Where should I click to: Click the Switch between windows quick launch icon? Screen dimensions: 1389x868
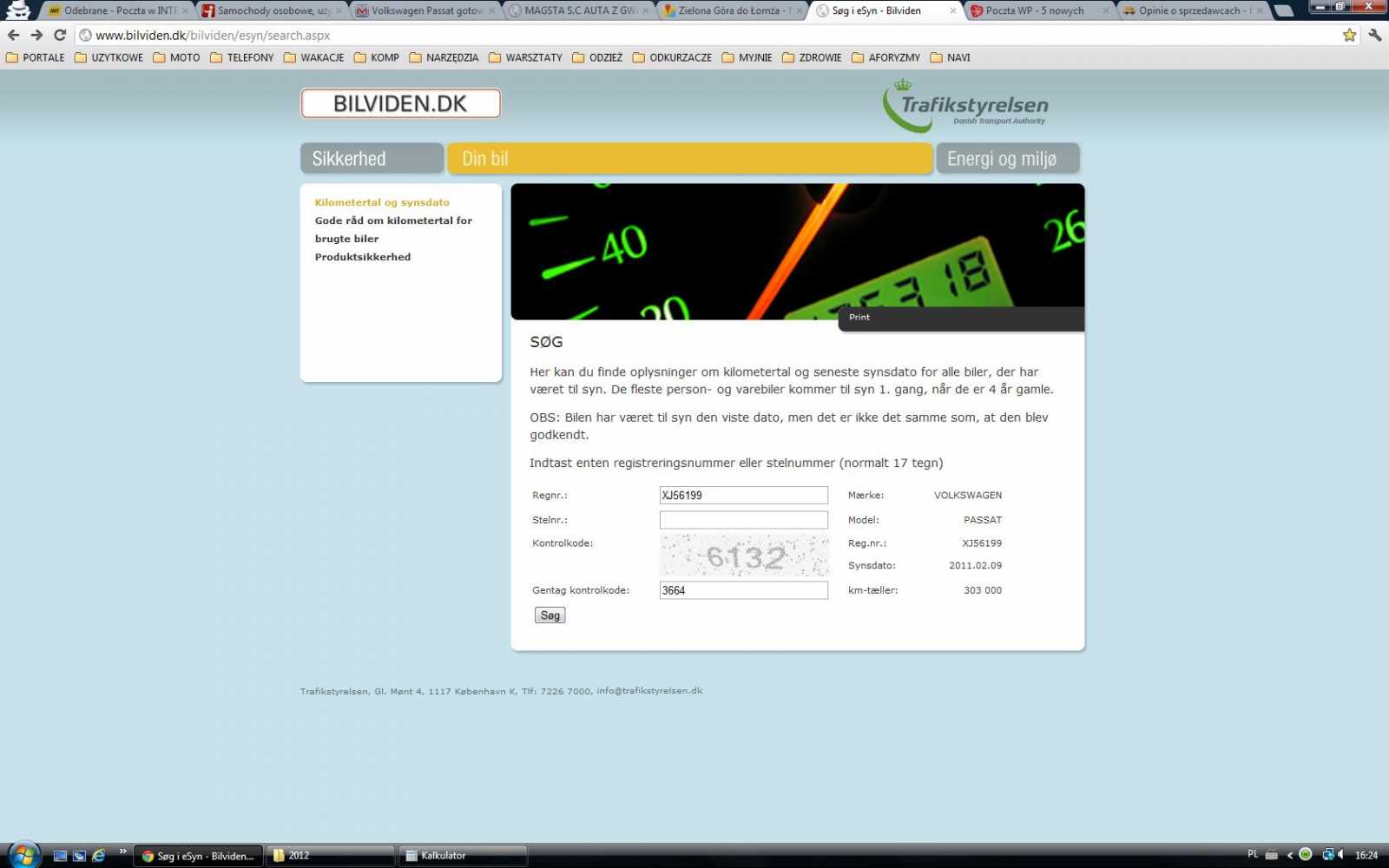(79, 855)
